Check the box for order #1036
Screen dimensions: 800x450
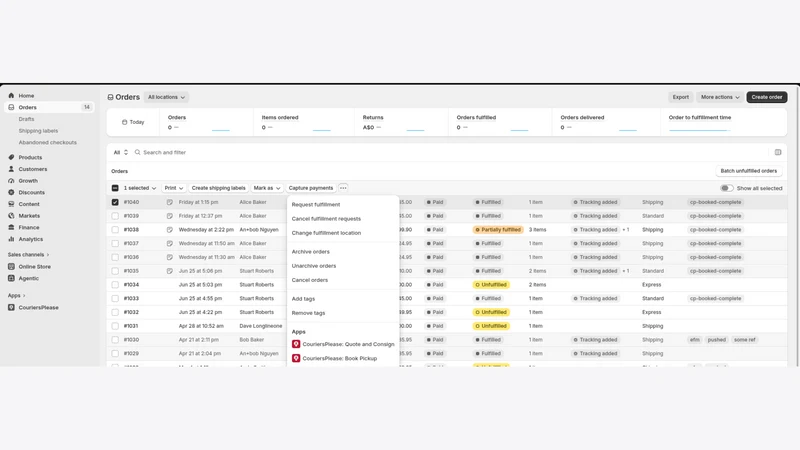coord(115,257)
